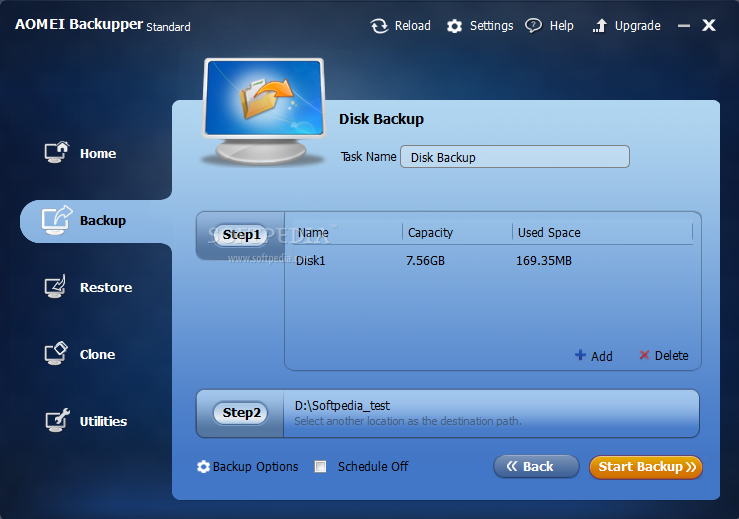Click the Name column header

click(x=313, y=233)
